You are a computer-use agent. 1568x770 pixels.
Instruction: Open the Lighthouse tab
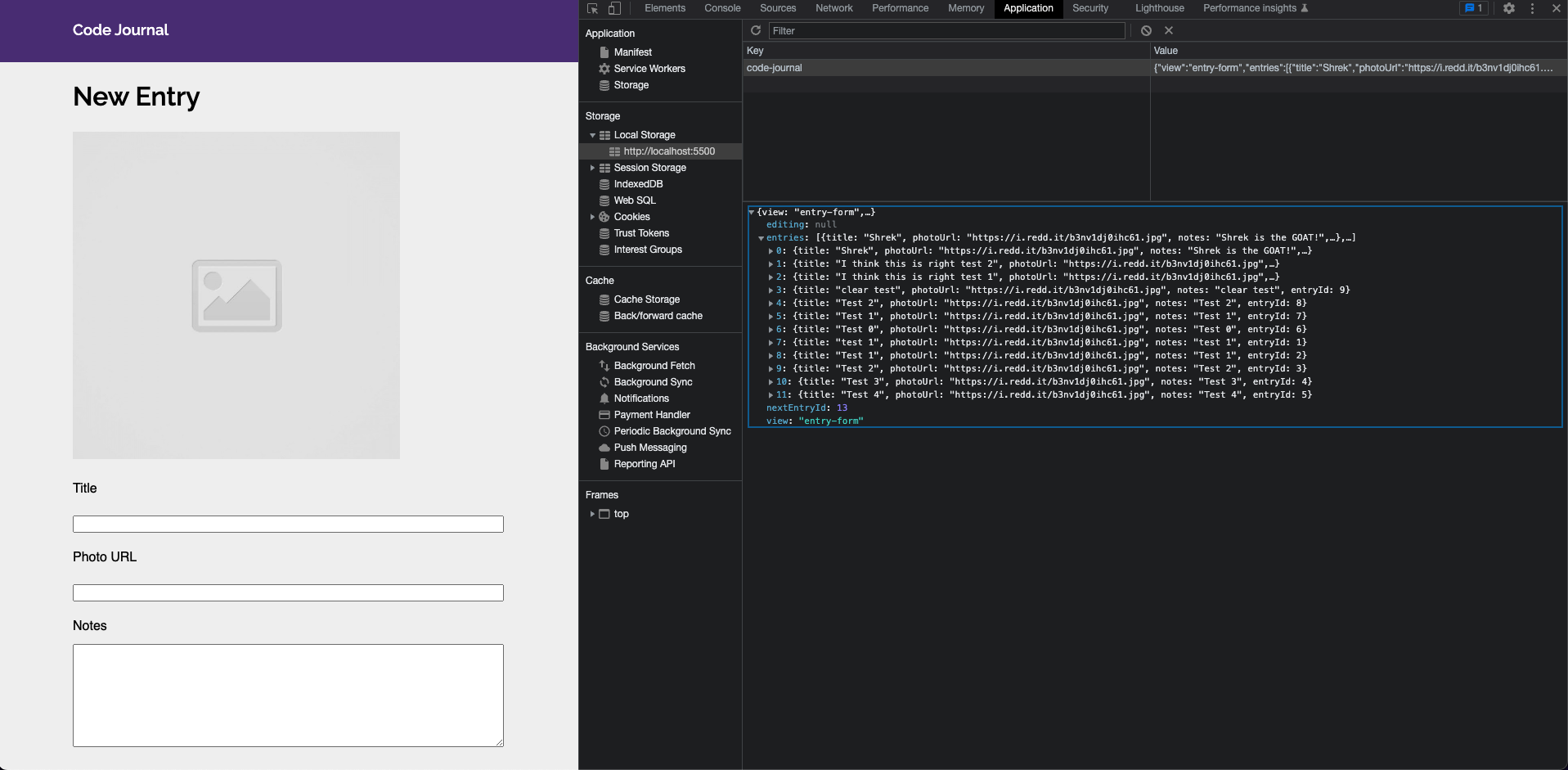point(1160,8)
